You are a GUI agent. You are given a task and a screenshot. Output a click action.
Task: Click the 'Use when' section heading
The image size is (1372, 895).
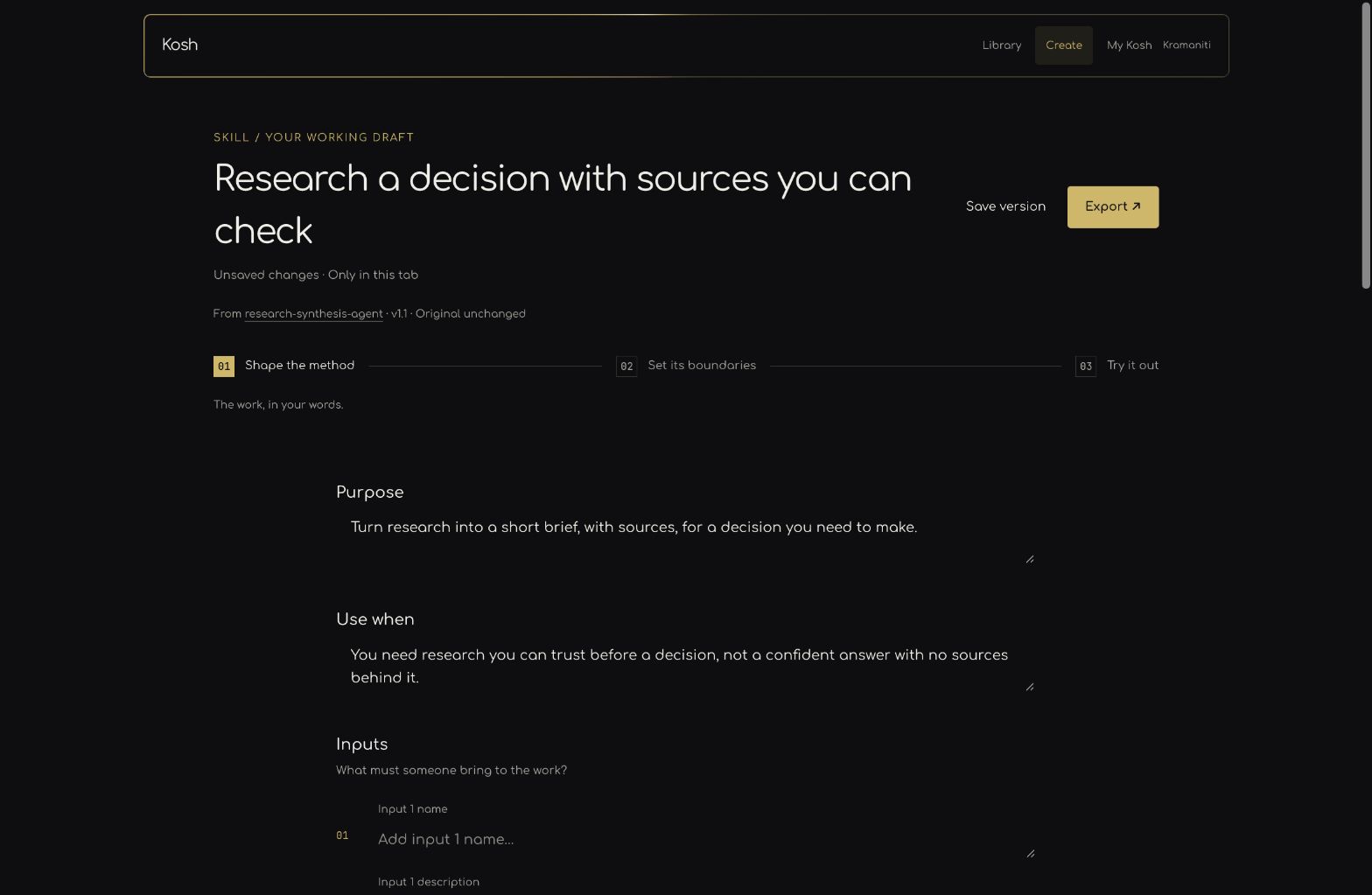(x=375, y=619)
